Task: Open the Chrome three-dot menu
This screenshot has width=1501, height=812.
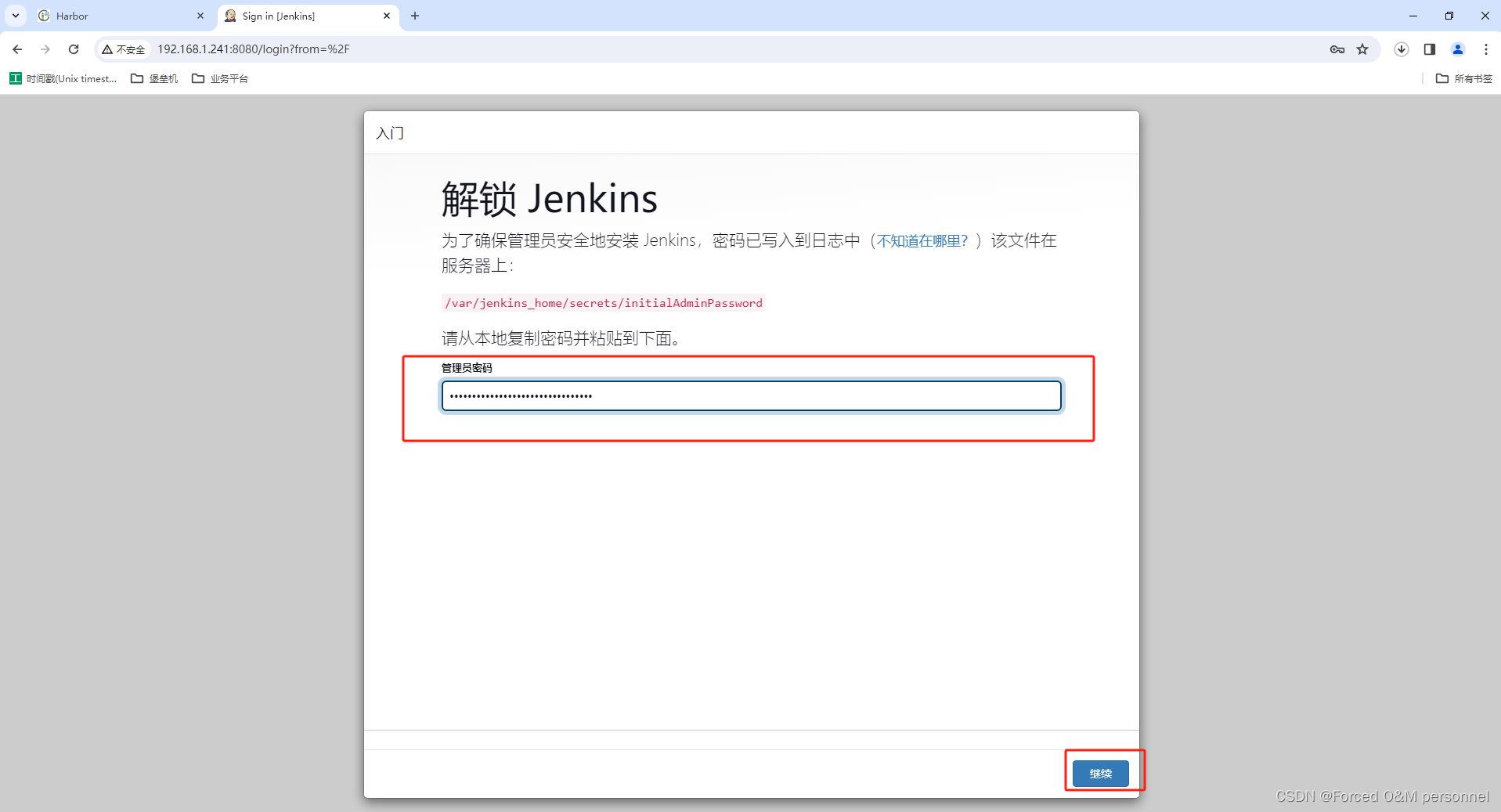Action: pyautogui.click(x=1486, y=49)
